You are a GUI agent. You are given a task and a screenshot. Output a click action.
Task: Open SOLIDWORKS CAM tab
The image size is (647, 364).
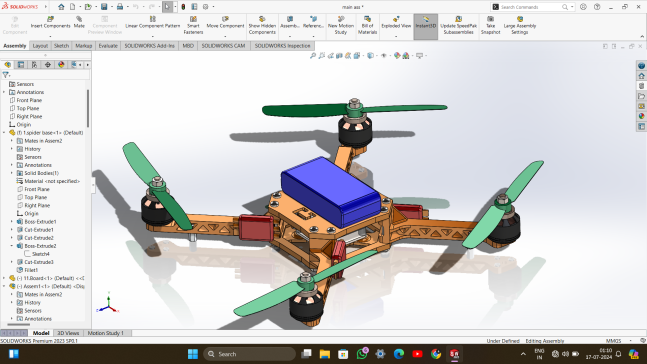(223, 46)
